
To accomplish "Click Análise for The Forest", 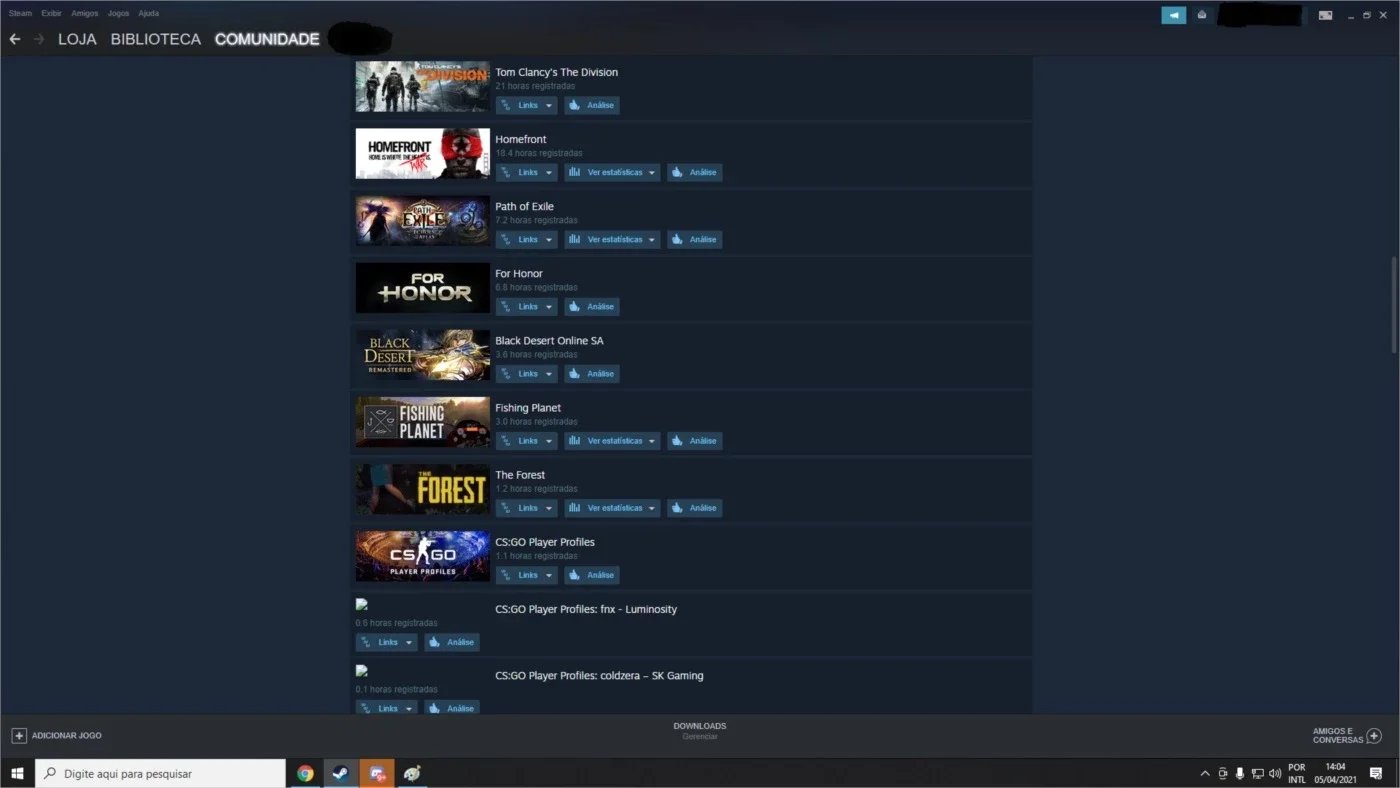I will click(694, 507).
